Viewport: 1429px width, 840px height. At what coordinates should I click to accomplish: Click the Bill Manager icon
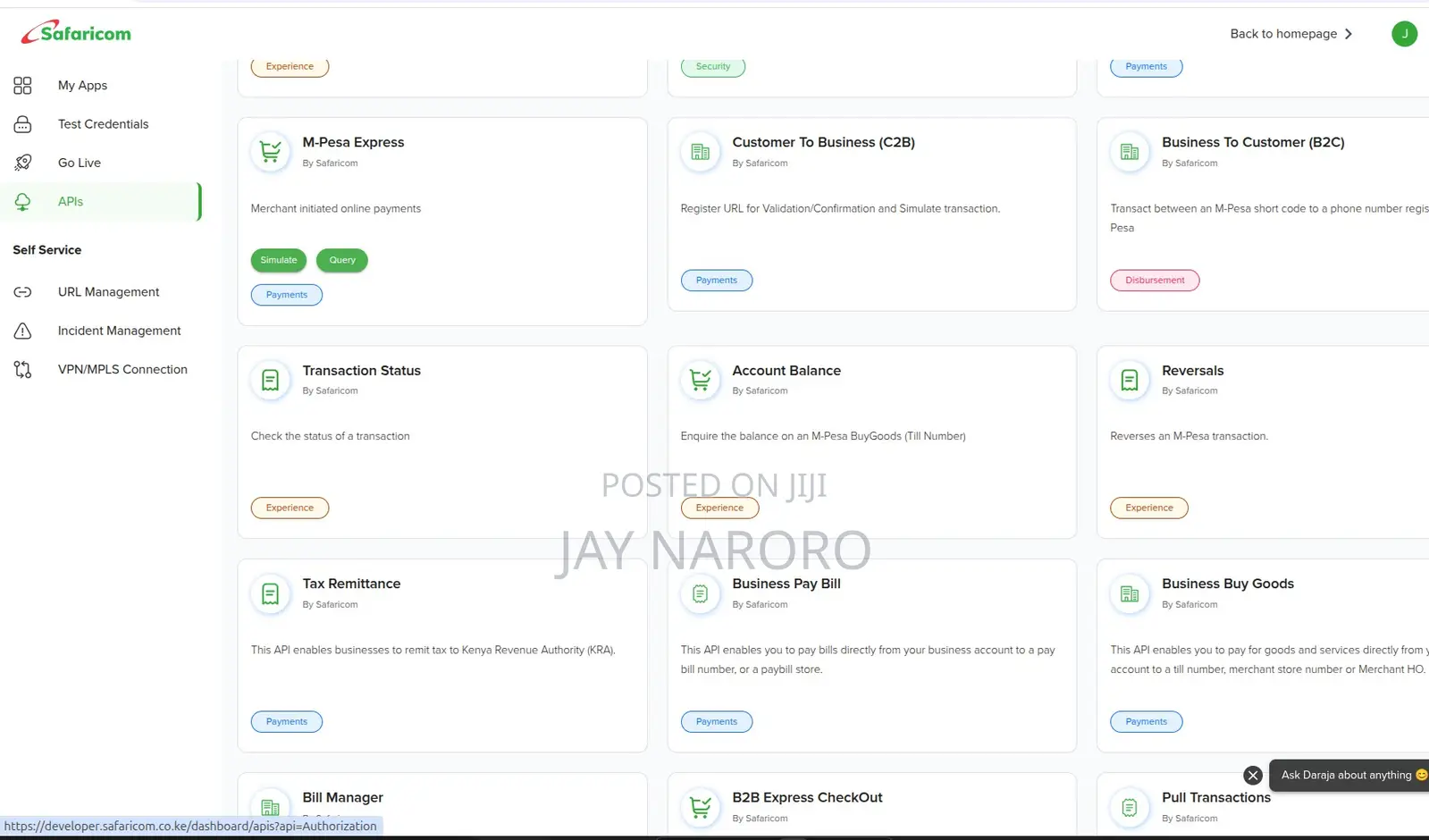coord(270,807)
